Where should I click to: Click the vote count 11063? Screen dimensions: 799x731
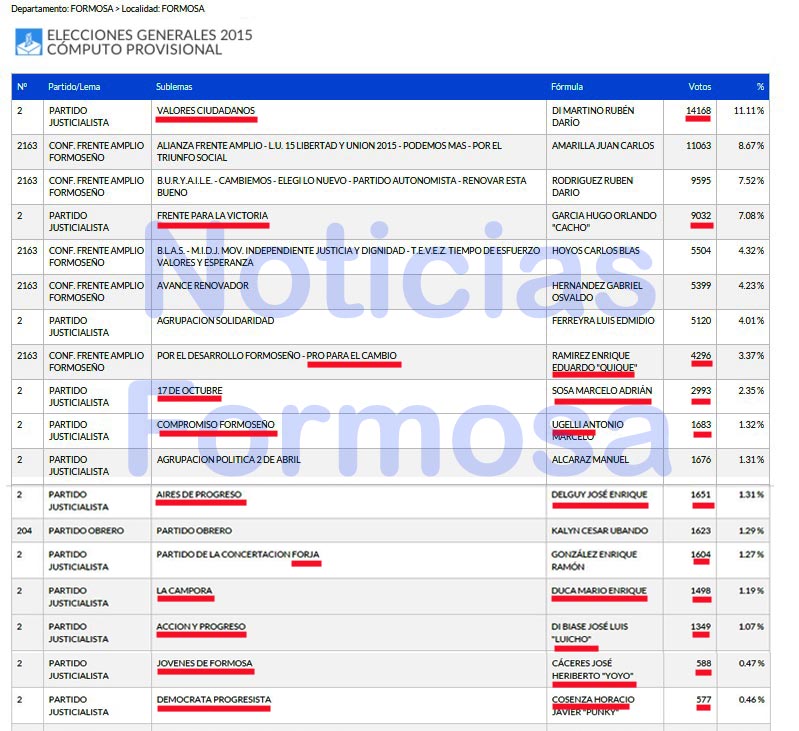pos(698,146)
